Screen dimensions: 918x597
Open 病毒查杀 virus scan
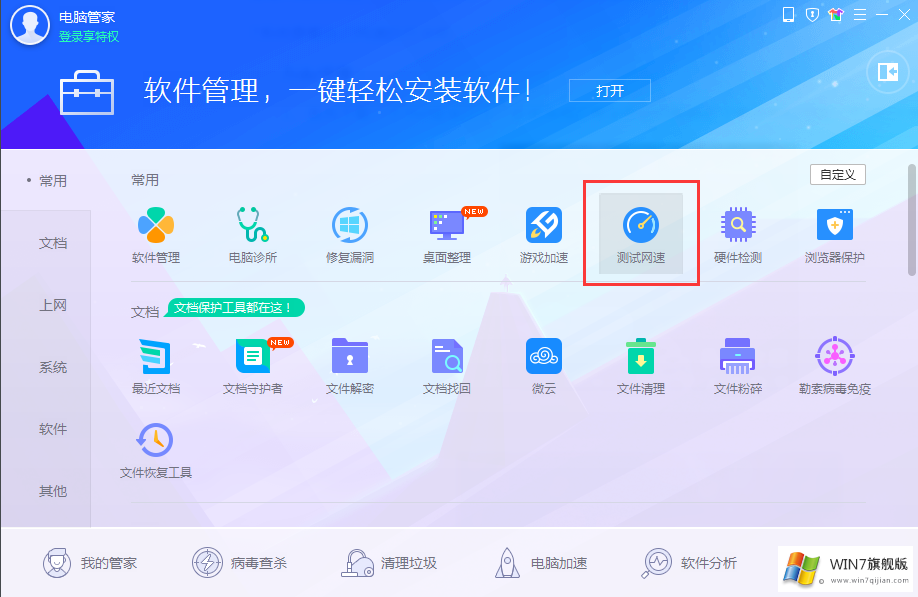pyautogui.click(x=239, y=563)
